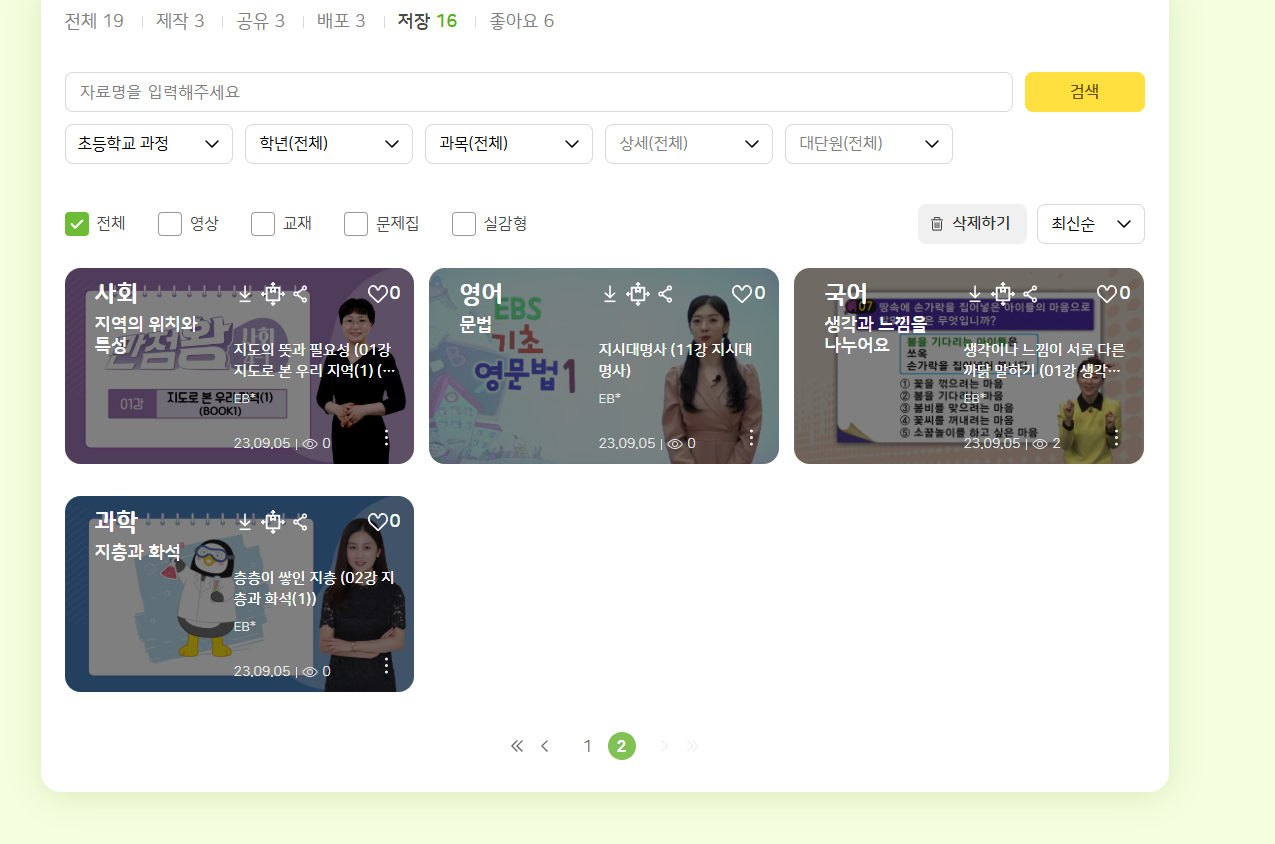Click share icon on 영어 card
Screen dimensions: 1275x844
pos(666,294)
